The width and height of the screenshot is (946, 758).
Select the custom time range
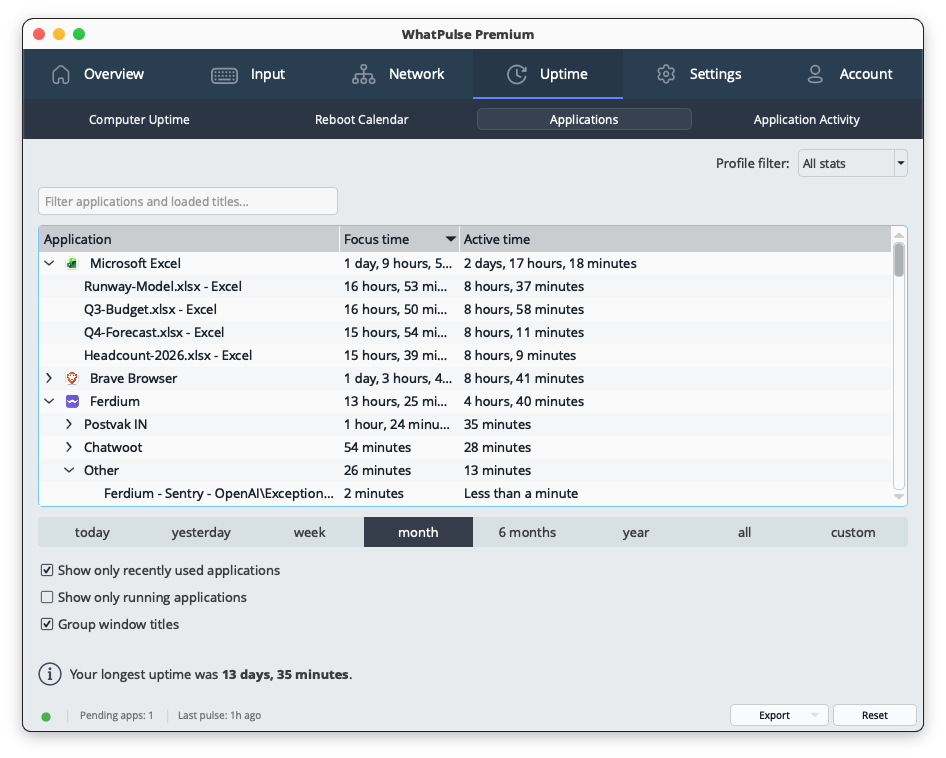[x=853, y=532]
